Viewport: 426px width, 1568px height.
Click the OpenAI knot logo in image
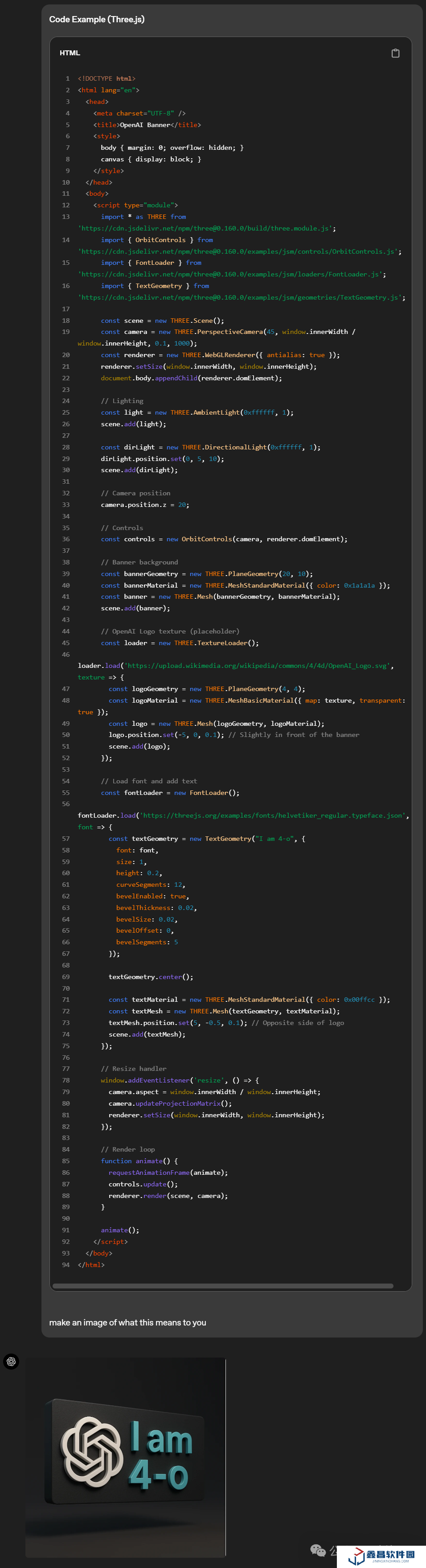pos(92,1451)
